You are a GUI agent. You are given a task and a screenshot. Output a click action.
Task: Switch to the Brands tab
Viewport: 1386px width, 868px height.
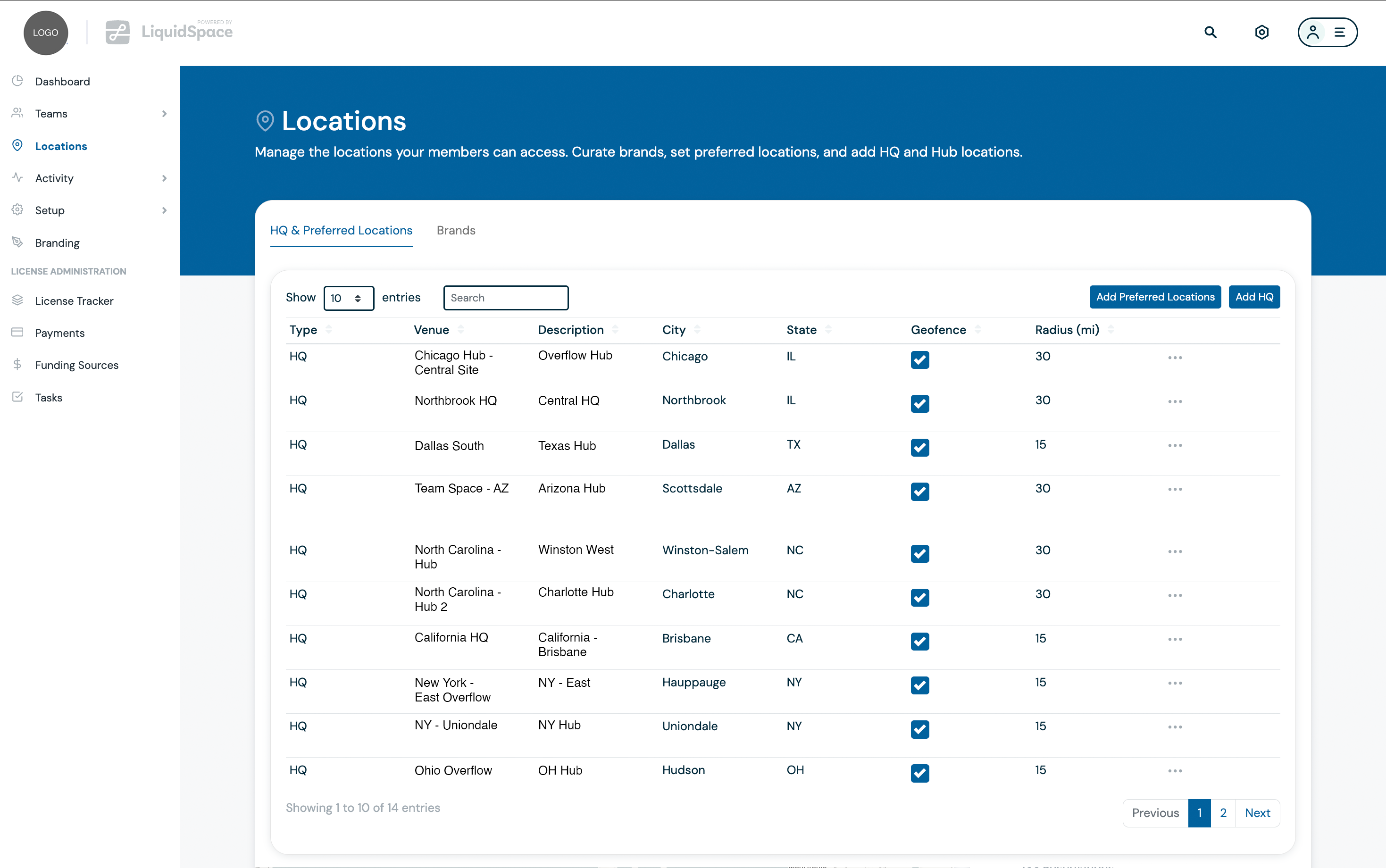(x=456, y=230)
